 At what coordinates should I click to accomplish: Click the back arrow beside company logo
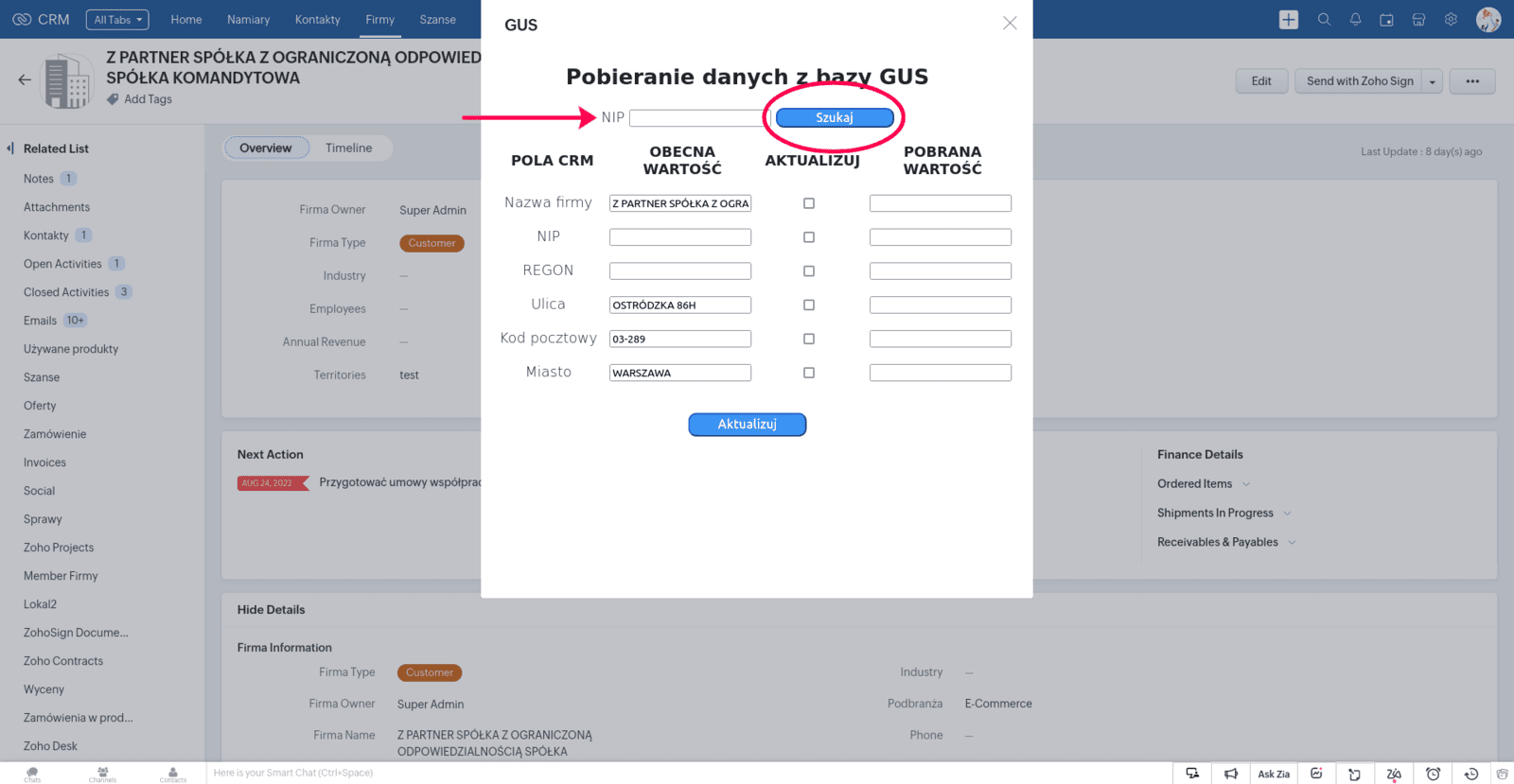point(25,80)
